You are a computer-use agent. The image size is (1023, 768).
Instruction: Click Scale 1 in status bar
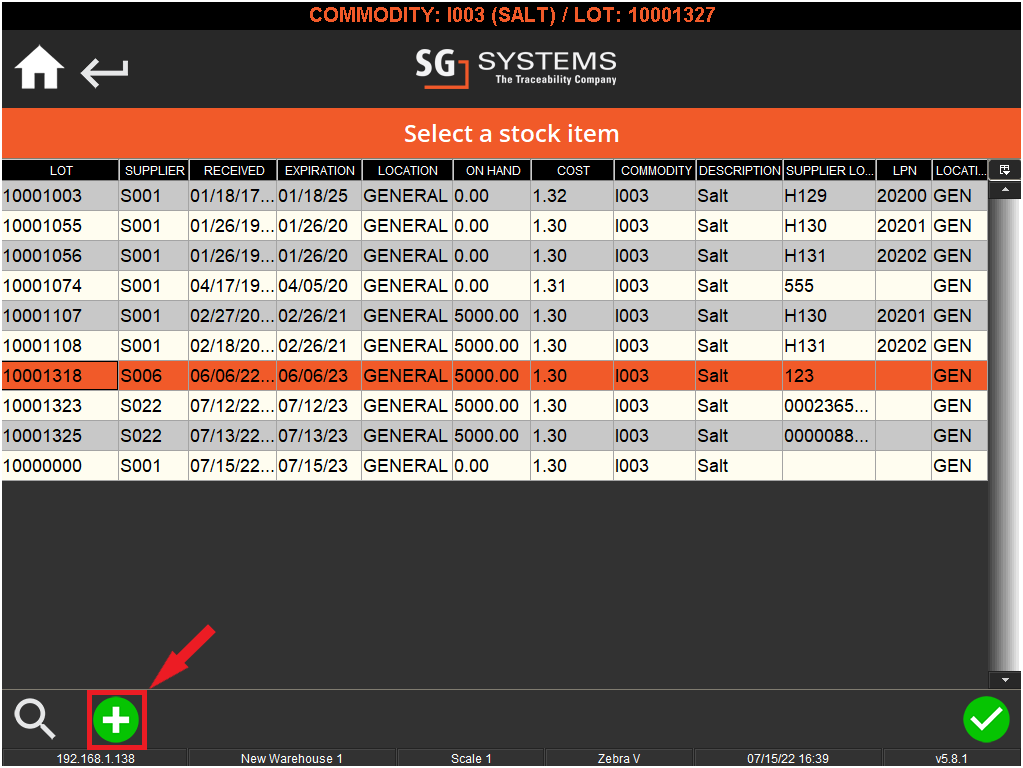[x=470, y=758]
